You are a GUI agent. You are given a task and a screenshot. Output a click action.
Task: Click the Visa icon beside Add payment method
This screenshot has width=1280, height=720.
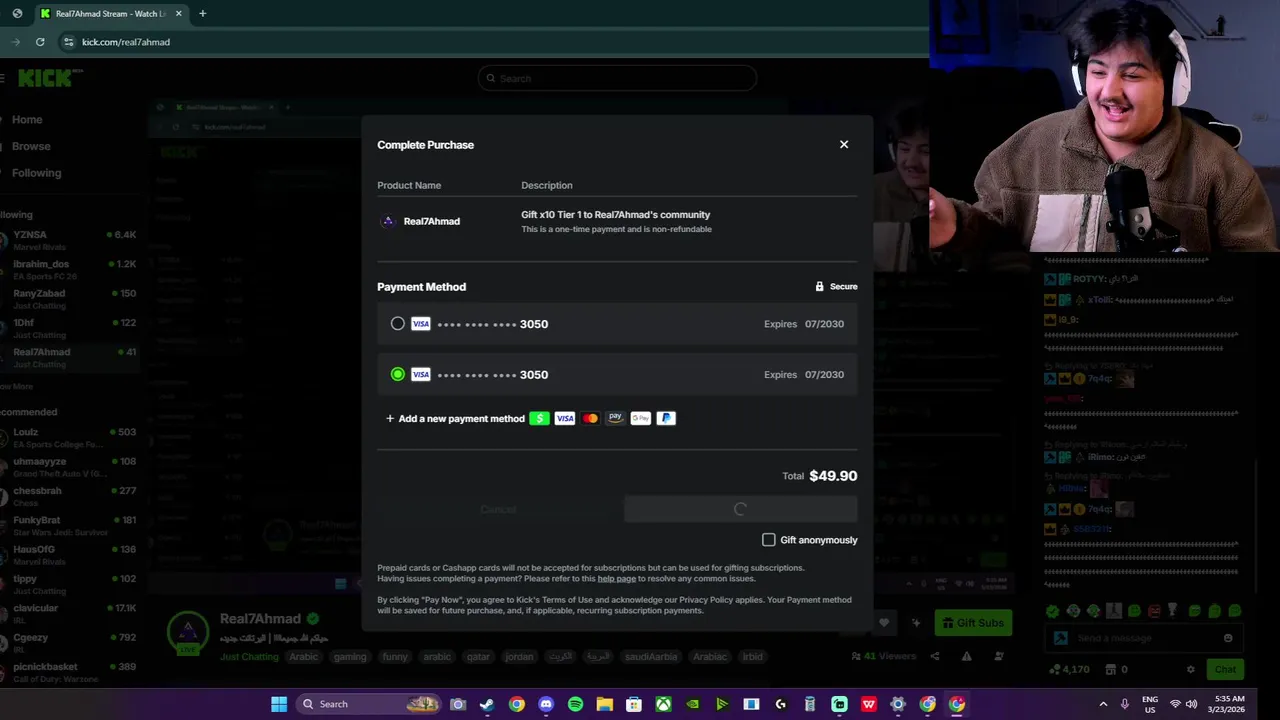(565, 419)
